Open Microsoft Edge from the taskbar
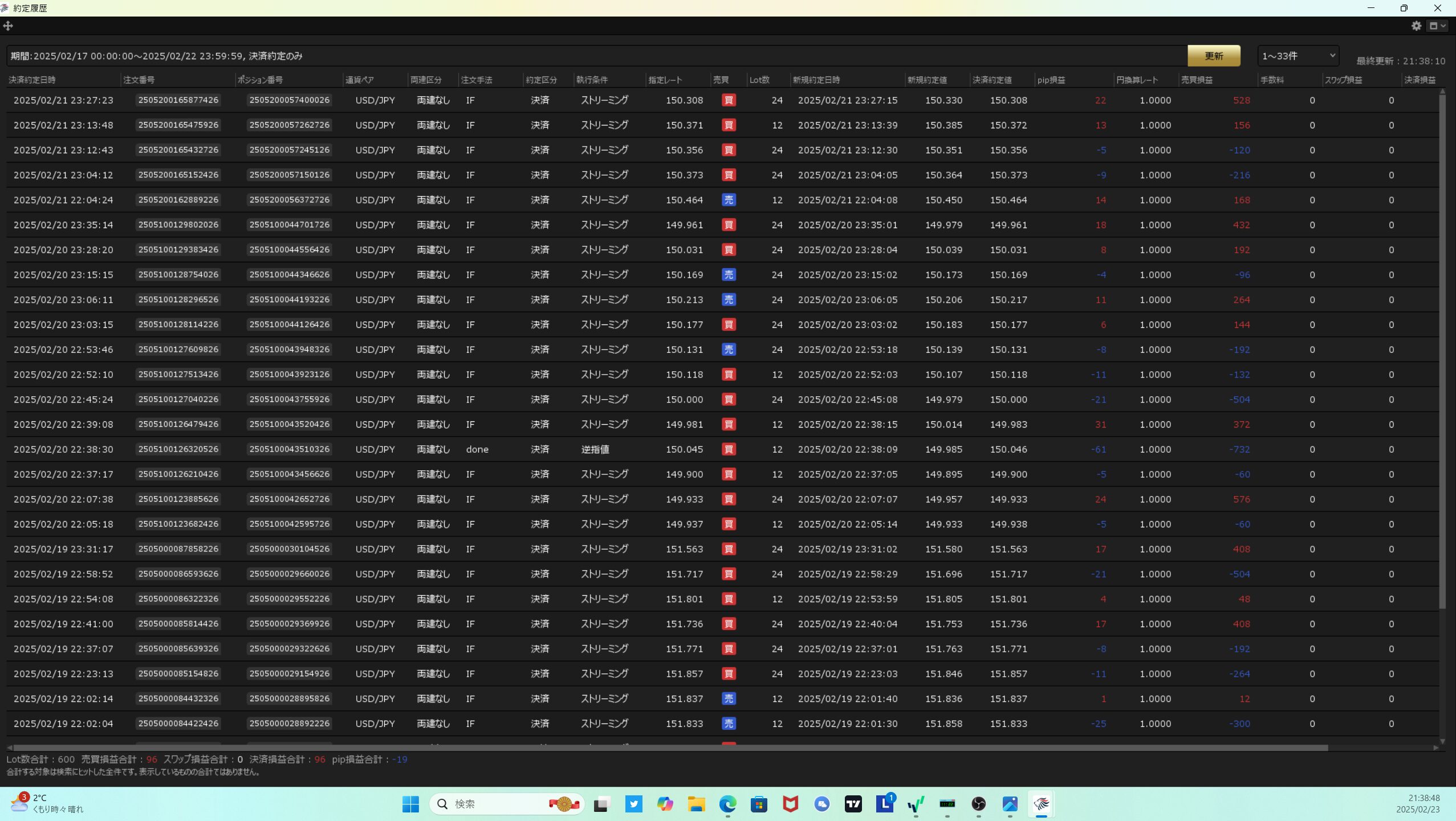Image resolution: width=1456 pixels, height=821 pixels. tap(727, 804)
